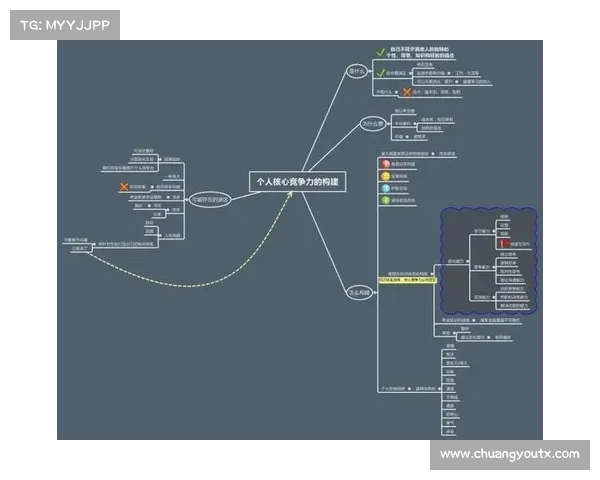The height and width of the screenshot is (480, 600).
Task: Click the blue priority 3 marker
Action: (x=385, y=188)
